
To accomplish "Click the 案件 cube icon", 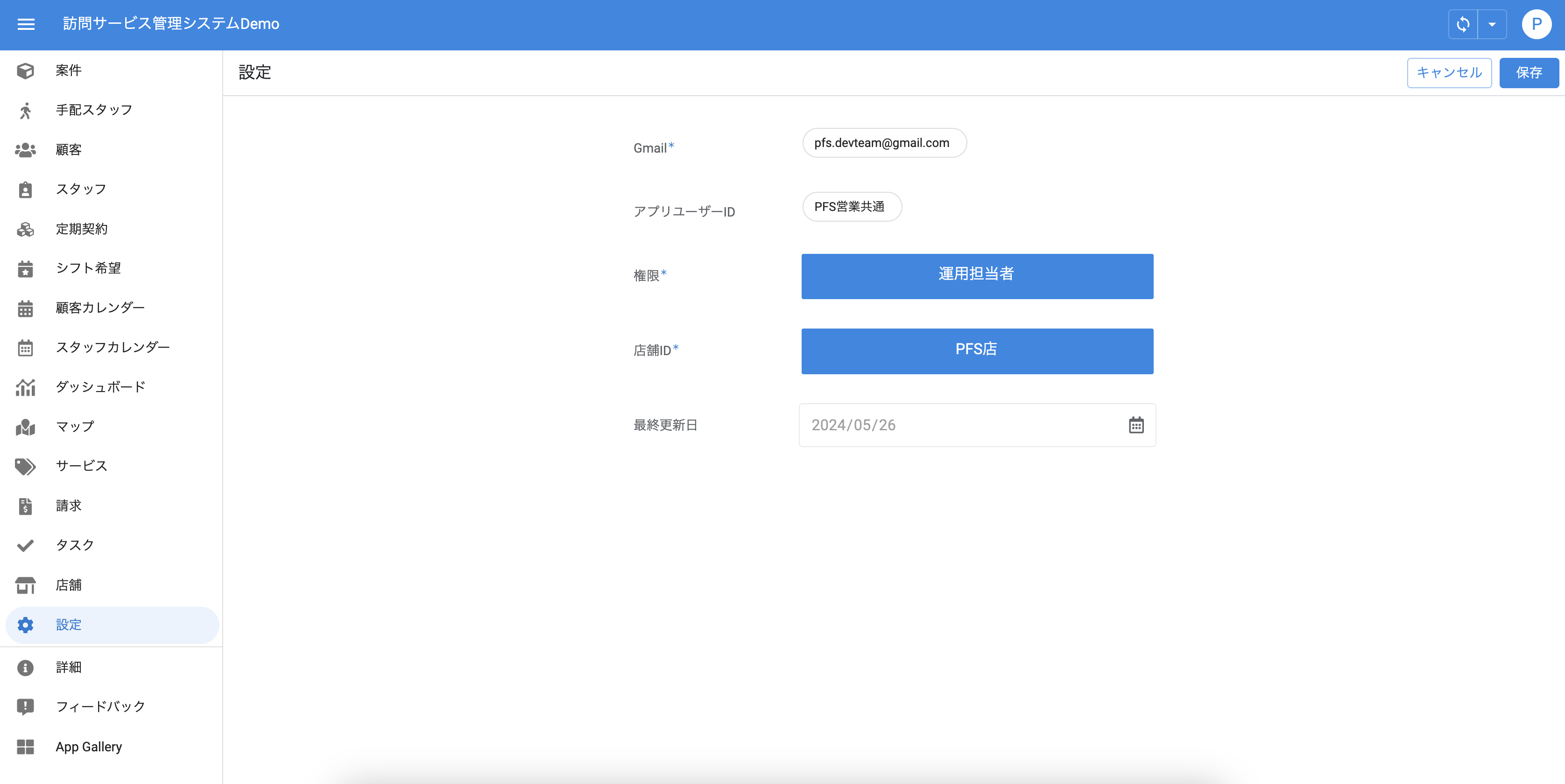I will [x=26, y=71].
